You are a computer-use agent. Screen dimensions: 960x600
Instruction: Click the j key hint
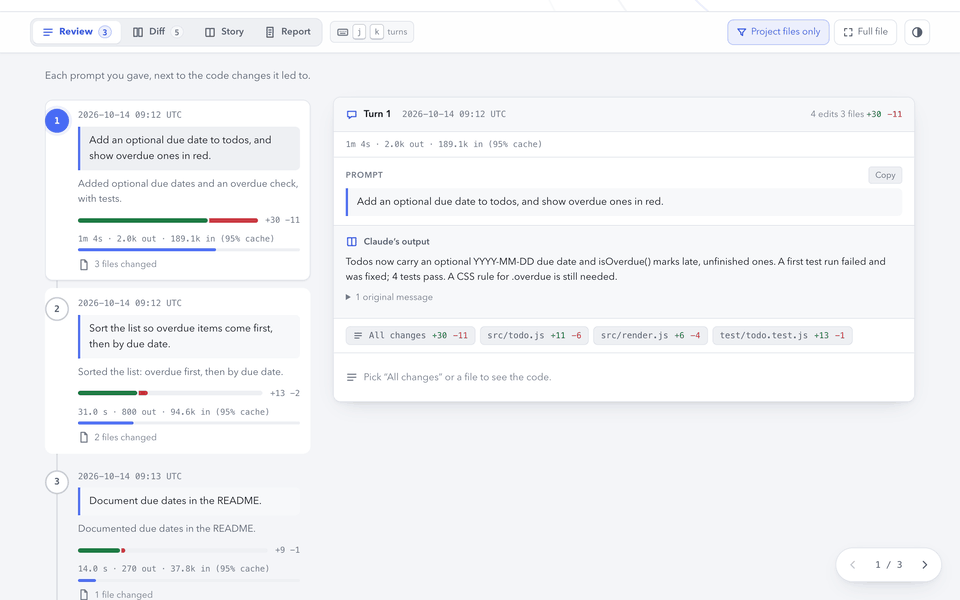point(359,32)
